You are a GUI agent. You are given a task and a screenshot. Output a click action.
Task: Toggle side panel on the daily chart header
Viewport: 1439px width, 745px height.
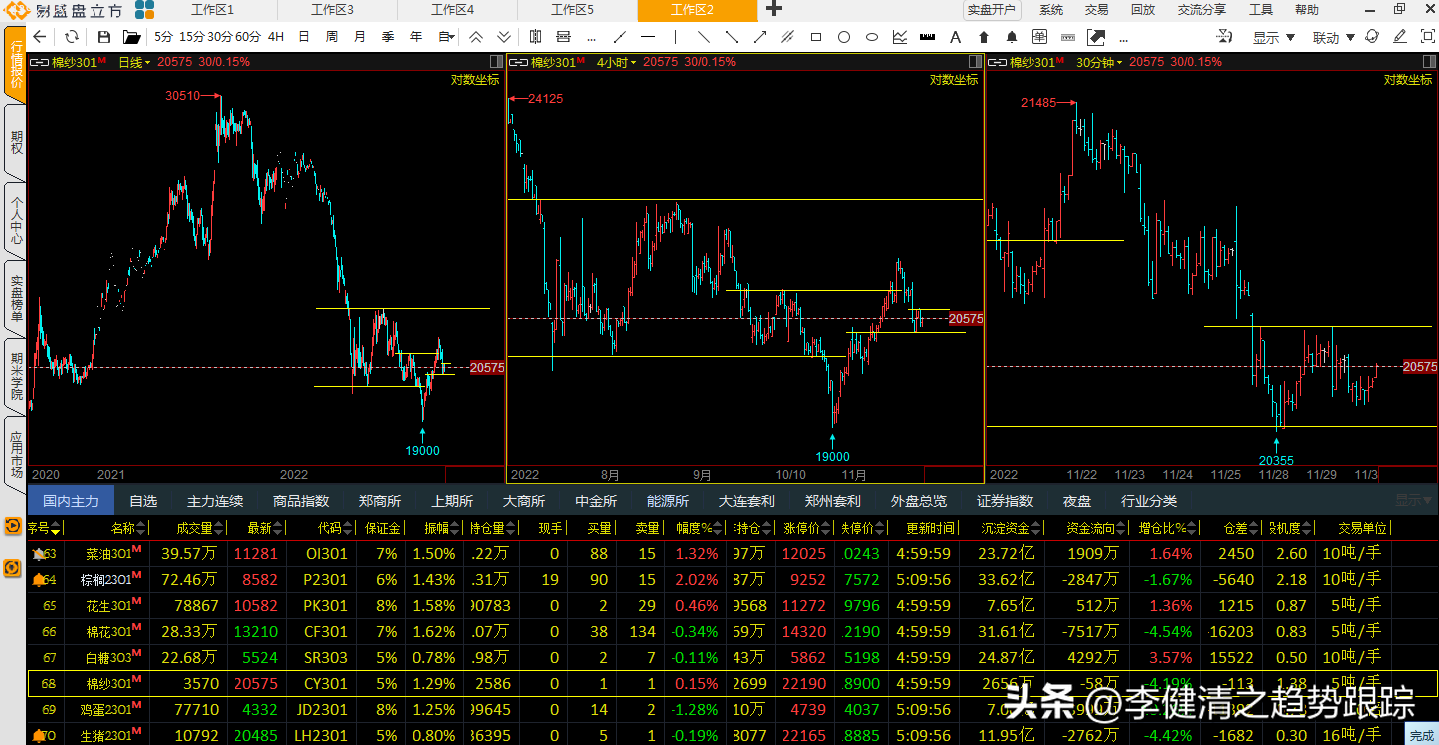(x=495, y=62)
